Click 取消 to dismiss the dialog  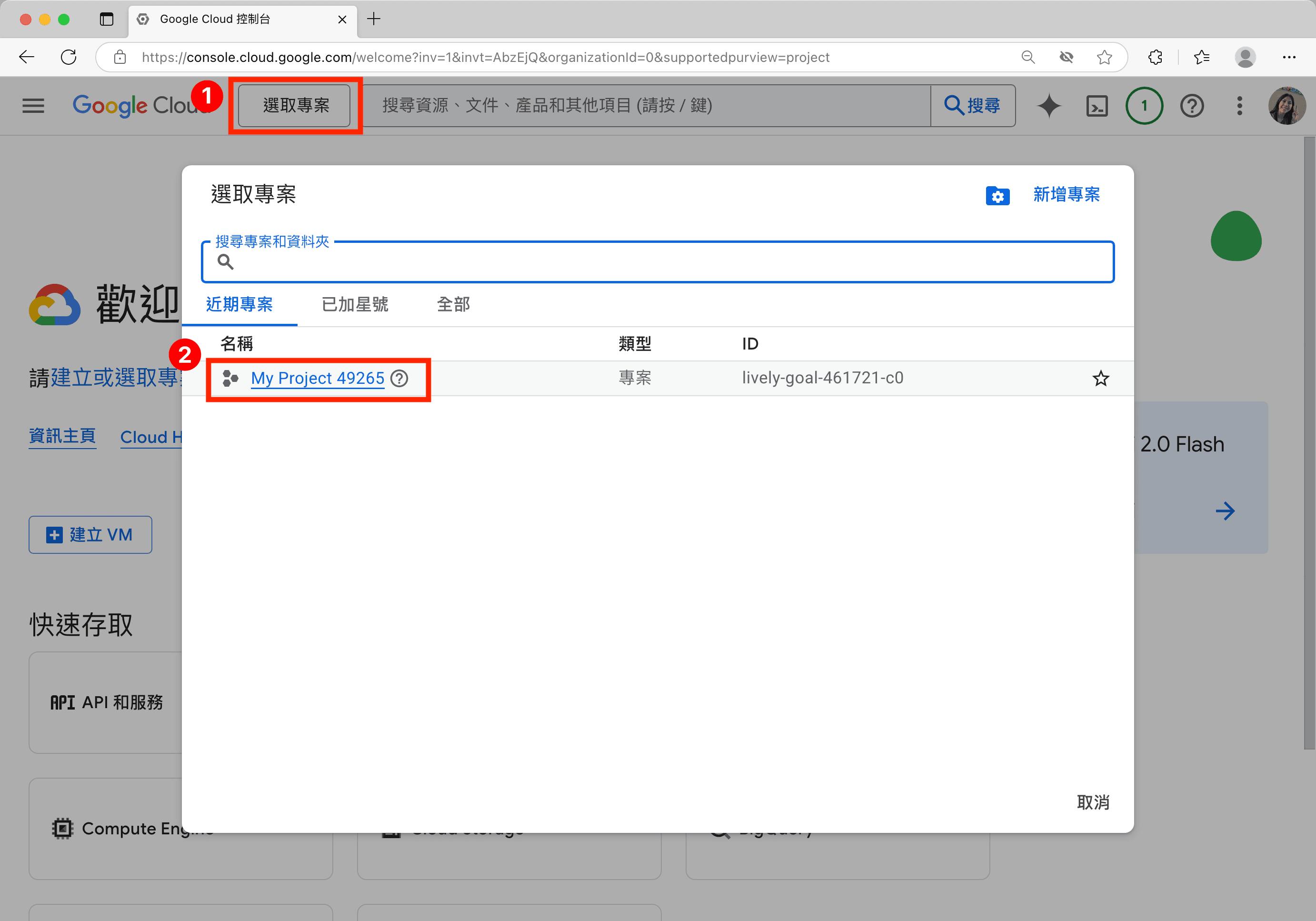1093,802
